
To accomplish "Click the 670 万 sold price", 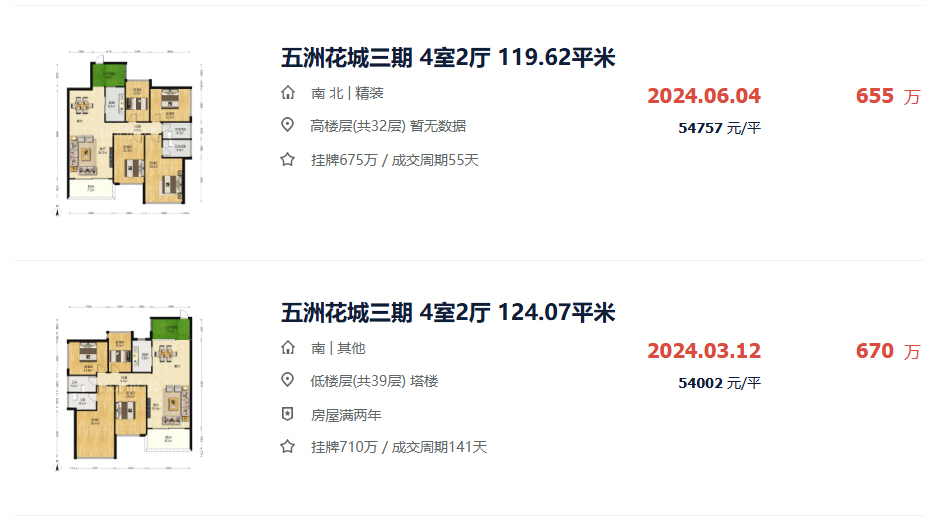I will click(888, 351).
